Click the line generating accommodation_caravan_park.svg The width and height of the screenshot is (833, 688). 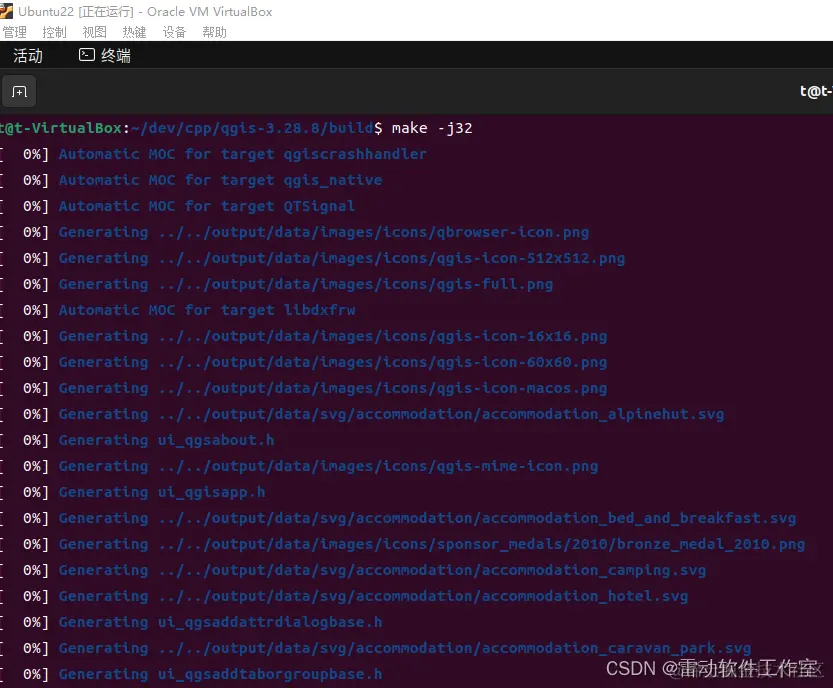coord(405,649)
